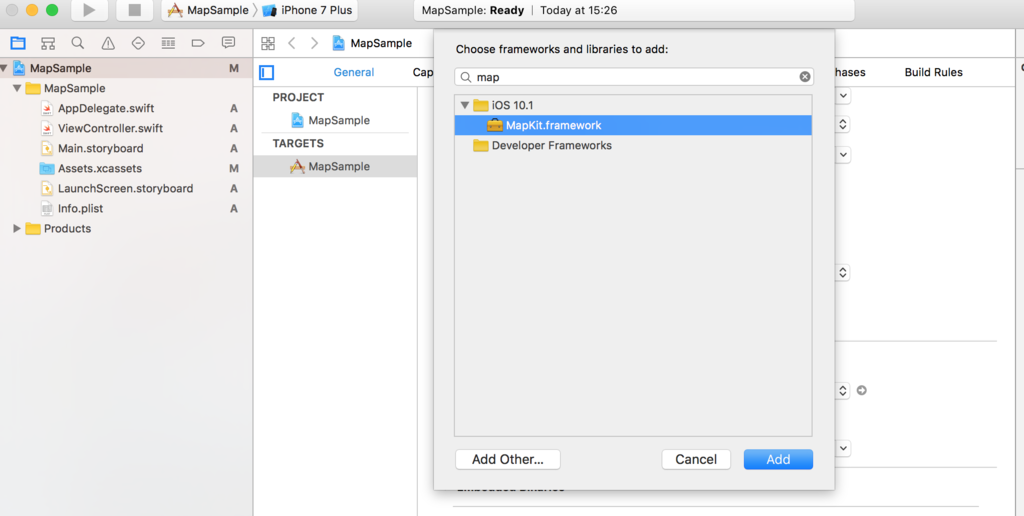Click the Add Other... button

pos(507,459)
